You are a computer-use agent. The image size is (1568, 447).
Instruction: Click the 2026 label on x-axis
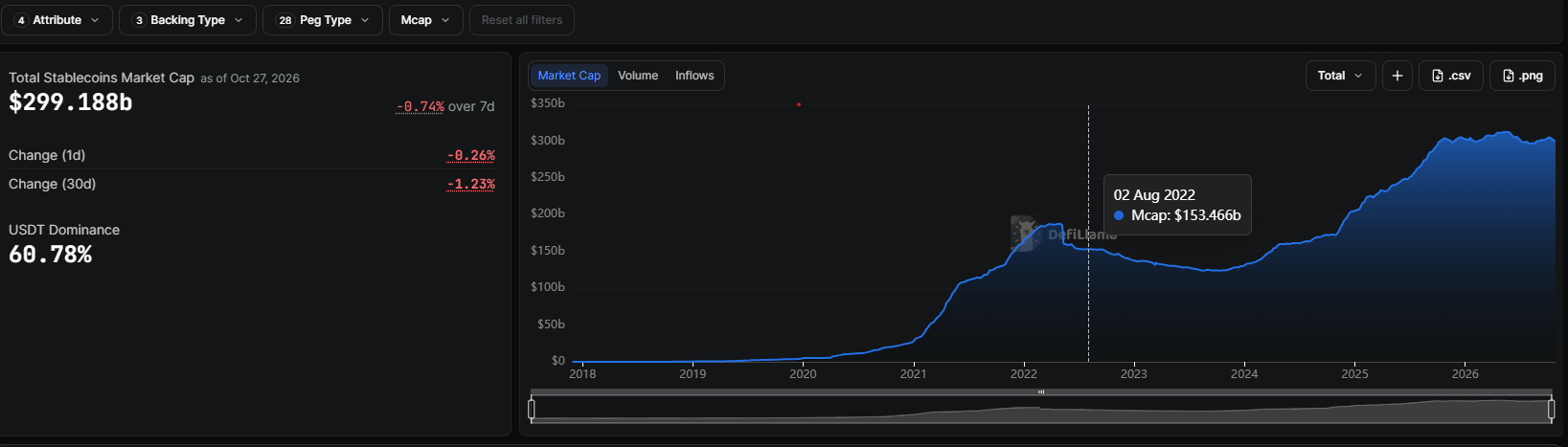click(x=1466, y=374)
